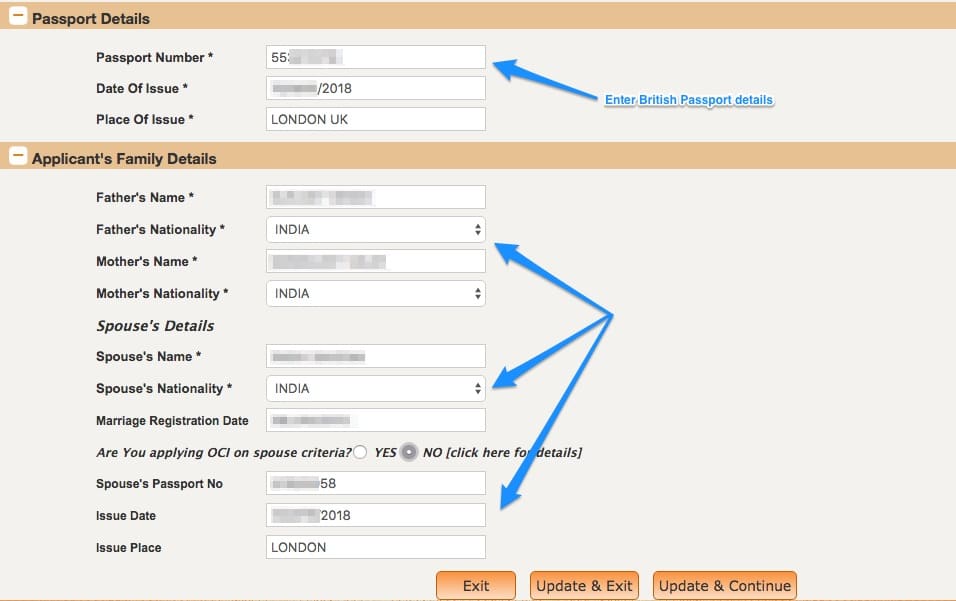956x601 pixels.
Task: Click Update & Exit button
Action: click(584, 586)
